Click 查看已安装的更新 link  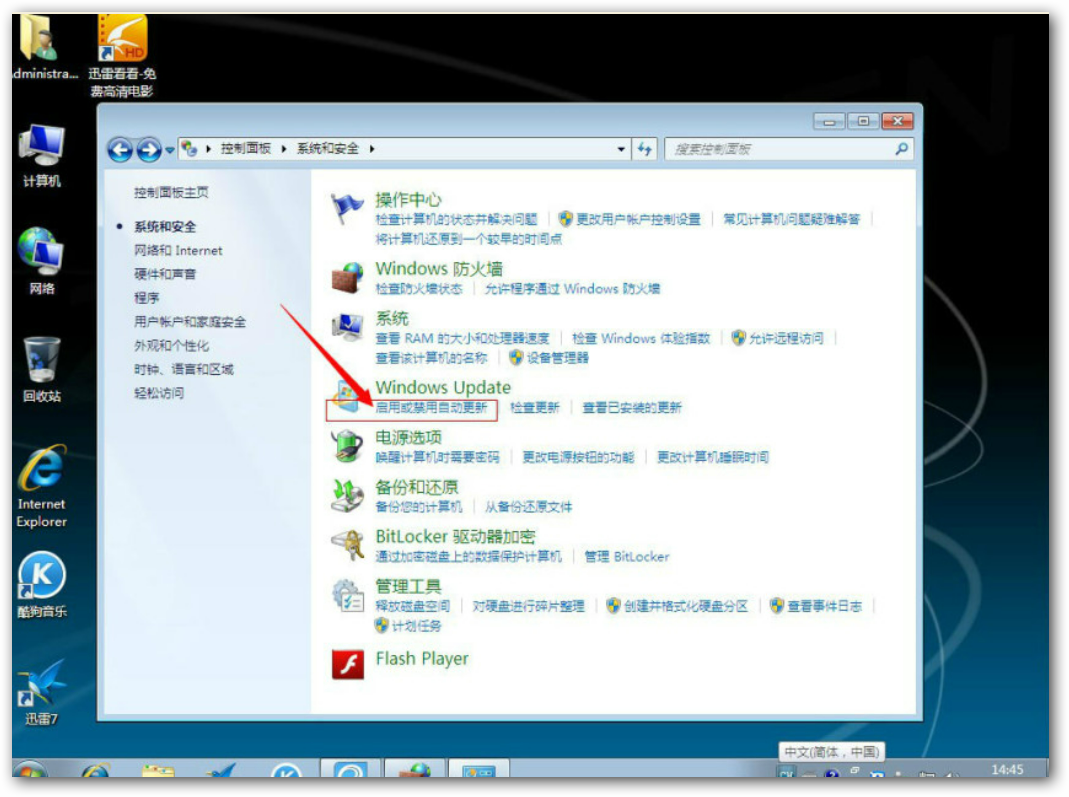click(x=632, y=408)
